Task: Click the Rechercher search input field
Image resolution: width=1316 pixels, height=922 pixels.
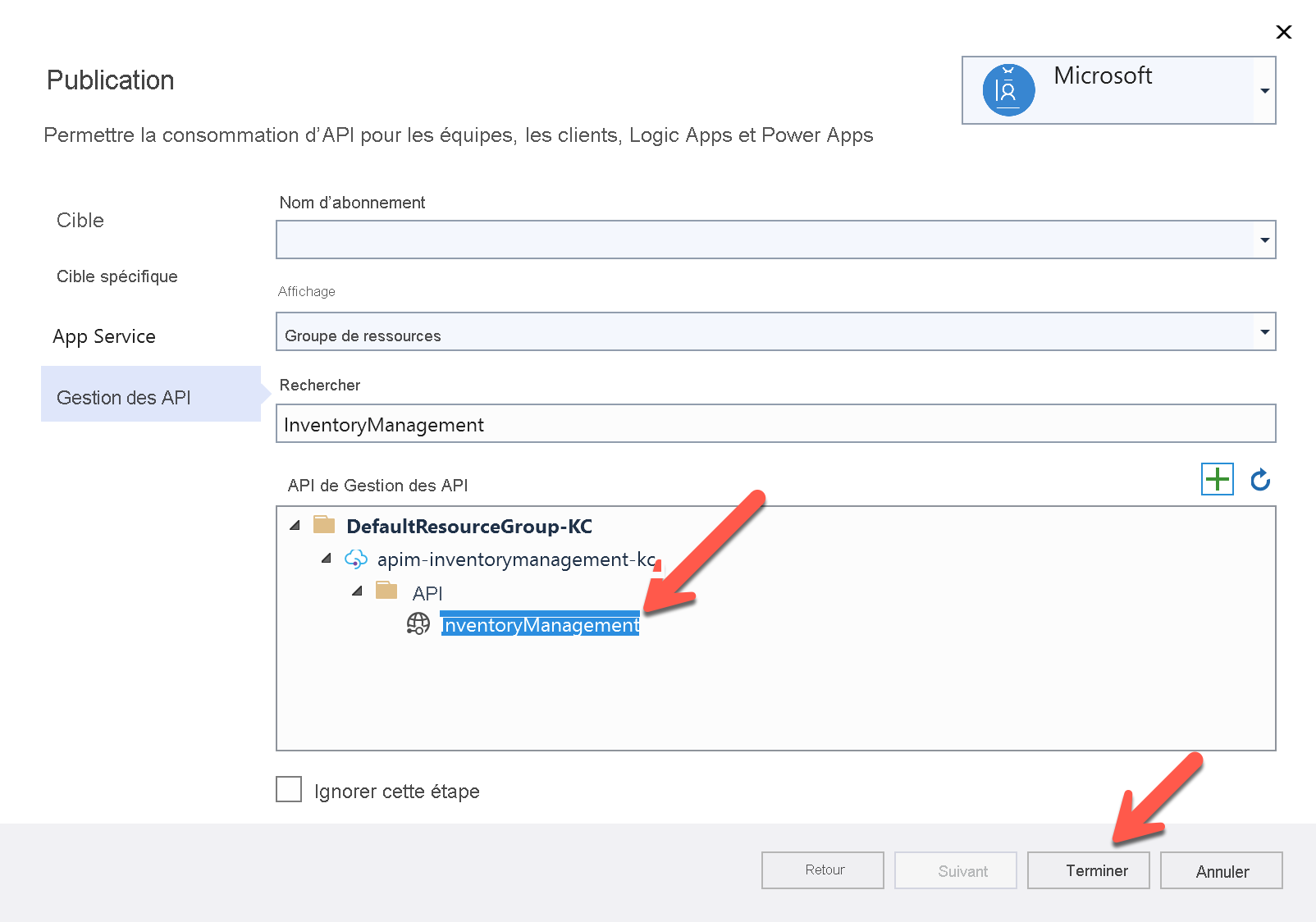Action: 776,423
